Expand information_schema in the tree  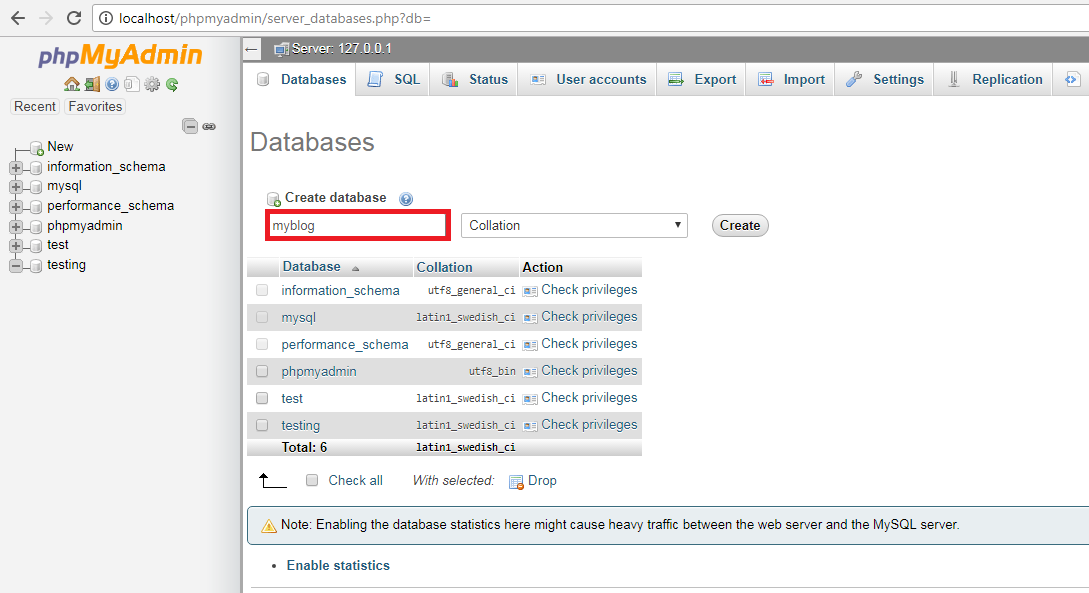[x=16, y=167]
